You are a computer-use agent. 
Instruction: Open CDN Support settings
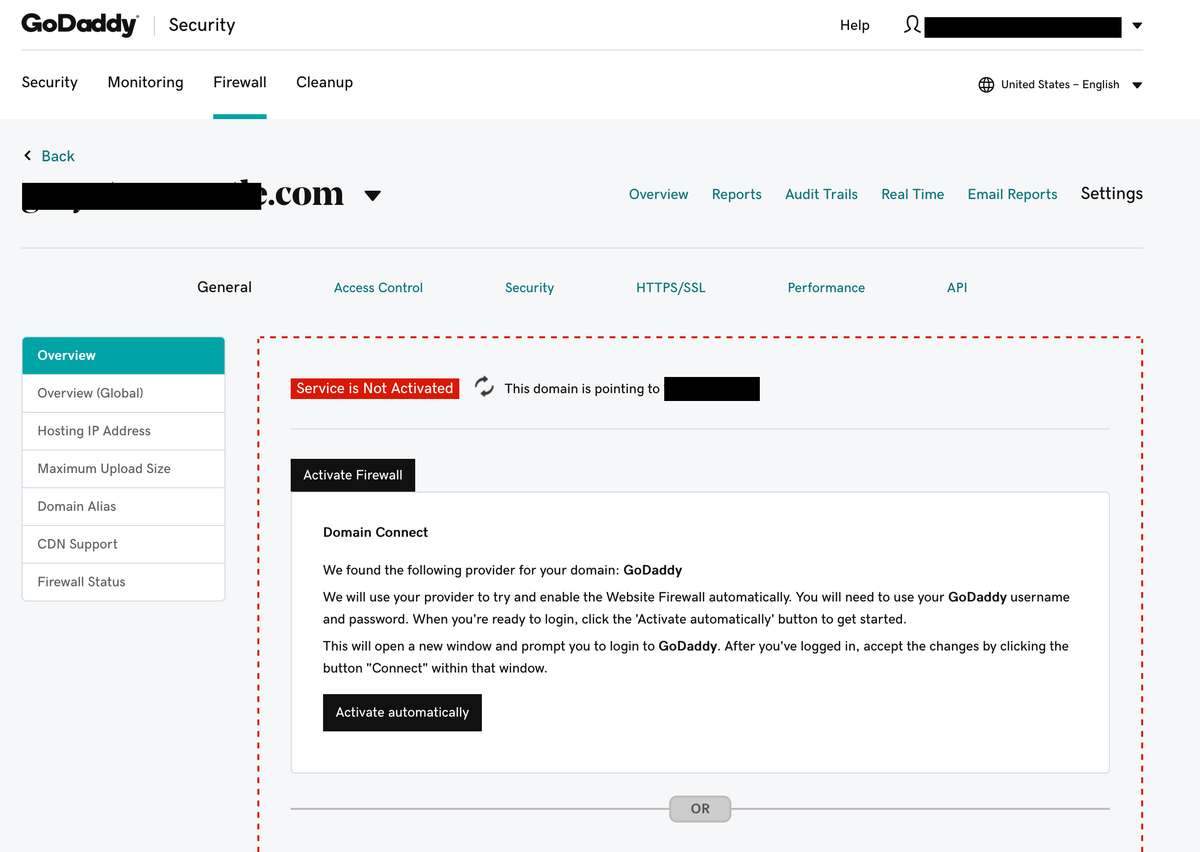point(123,544)
